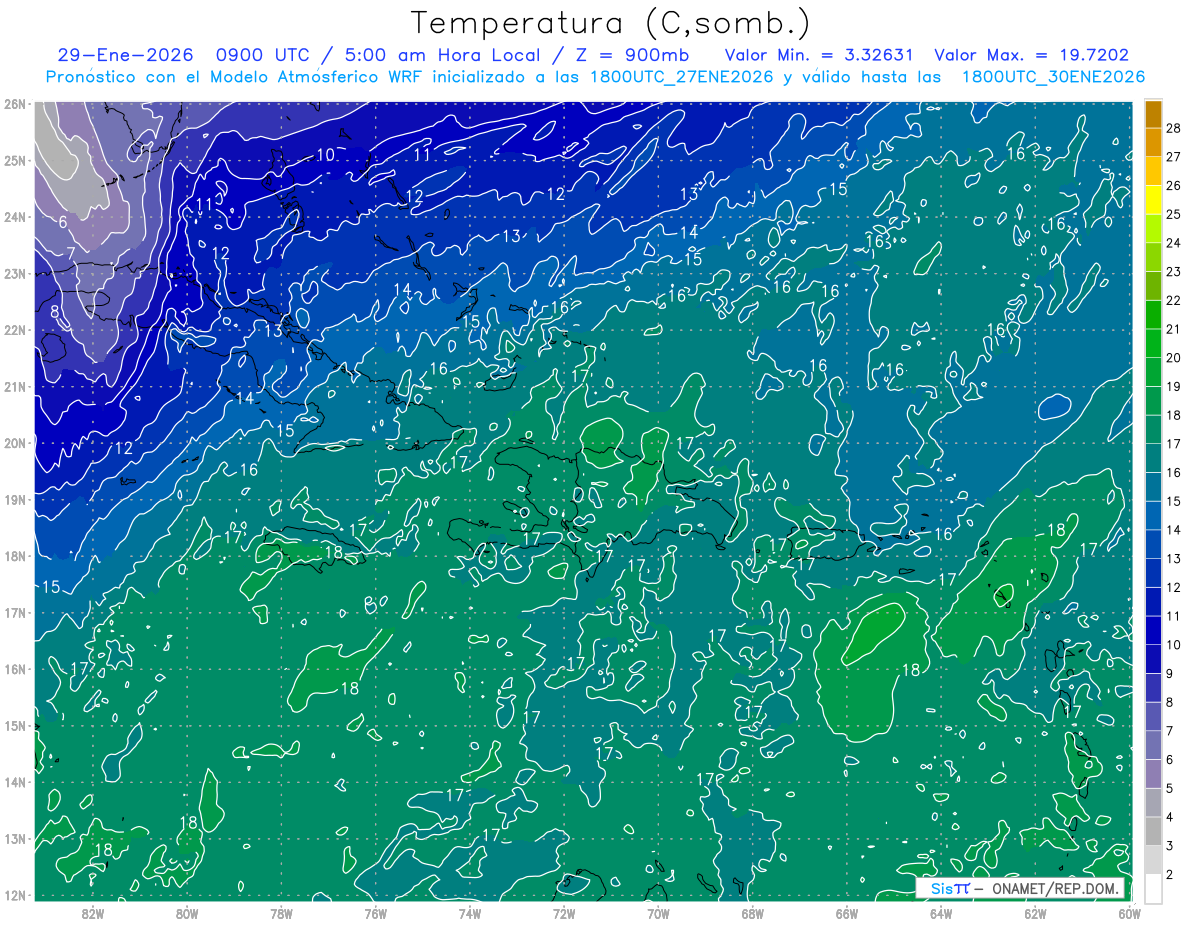Click latitude axis label "12N"

(x=15, y=895)
